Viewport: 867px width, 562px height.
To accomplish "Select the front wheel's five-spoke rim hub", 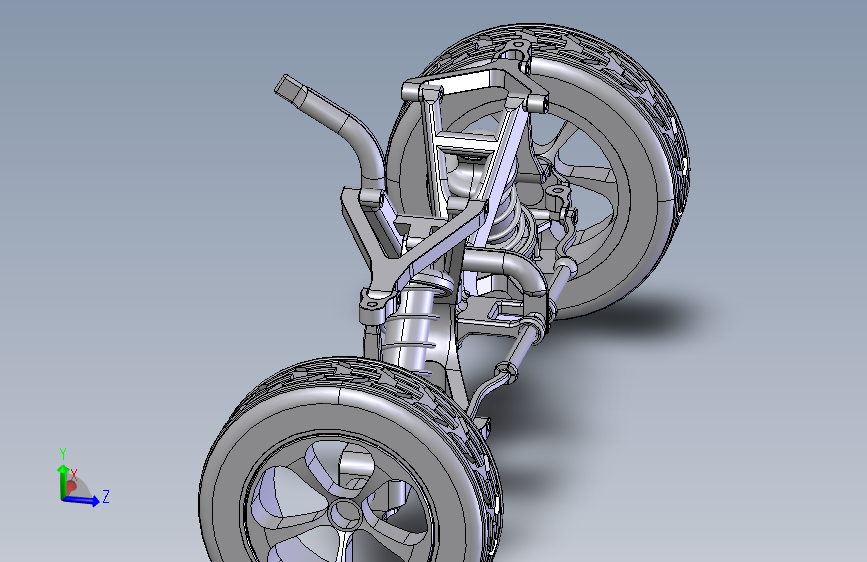I will click(x=346, y=514).
